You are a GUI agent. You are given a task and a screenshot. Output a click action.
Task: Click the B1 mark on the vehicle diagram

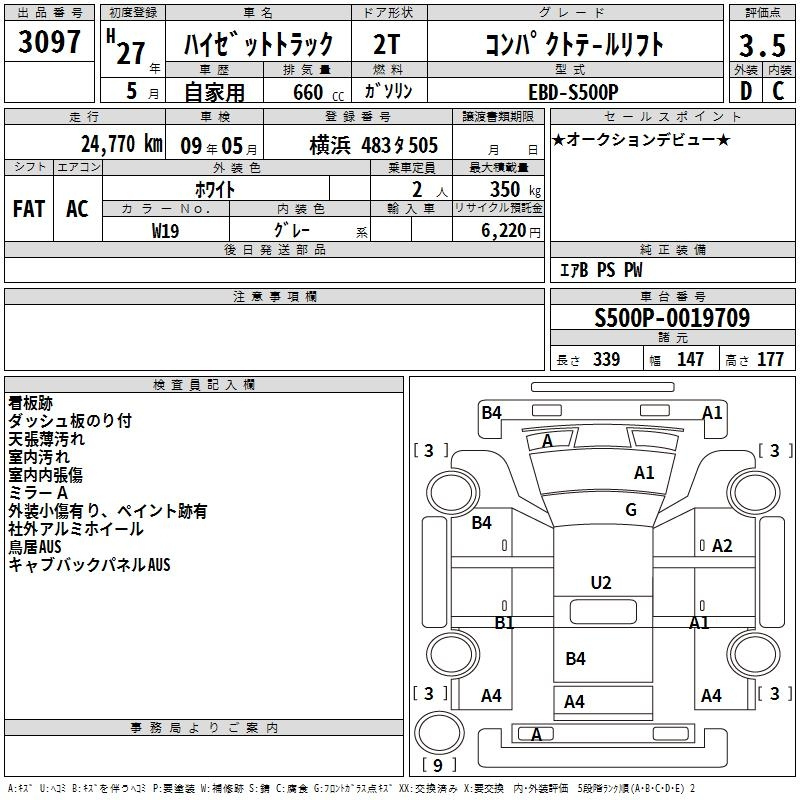pos(505,622)
